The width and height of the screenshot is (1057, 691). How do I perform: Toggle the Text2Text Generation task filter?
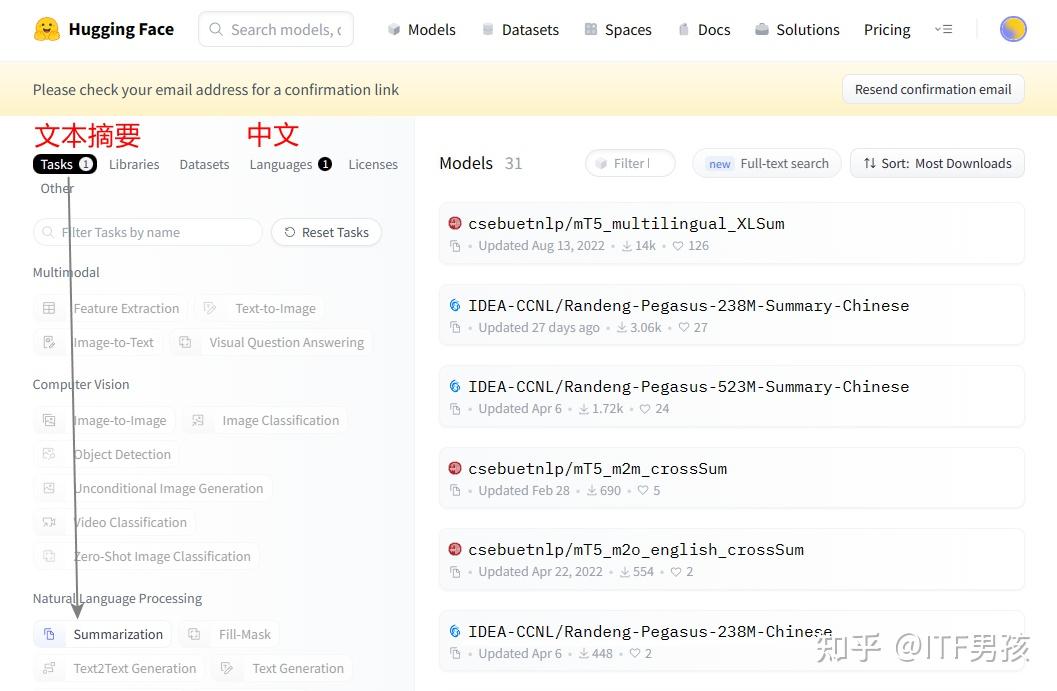click(119, 668)
